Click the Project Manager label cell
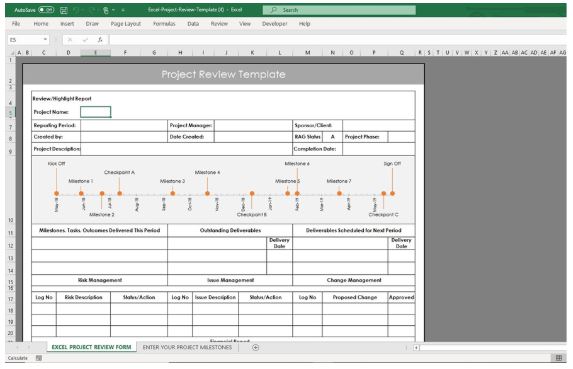The width and height of the screenshot is (573, 369). point(191,125)
